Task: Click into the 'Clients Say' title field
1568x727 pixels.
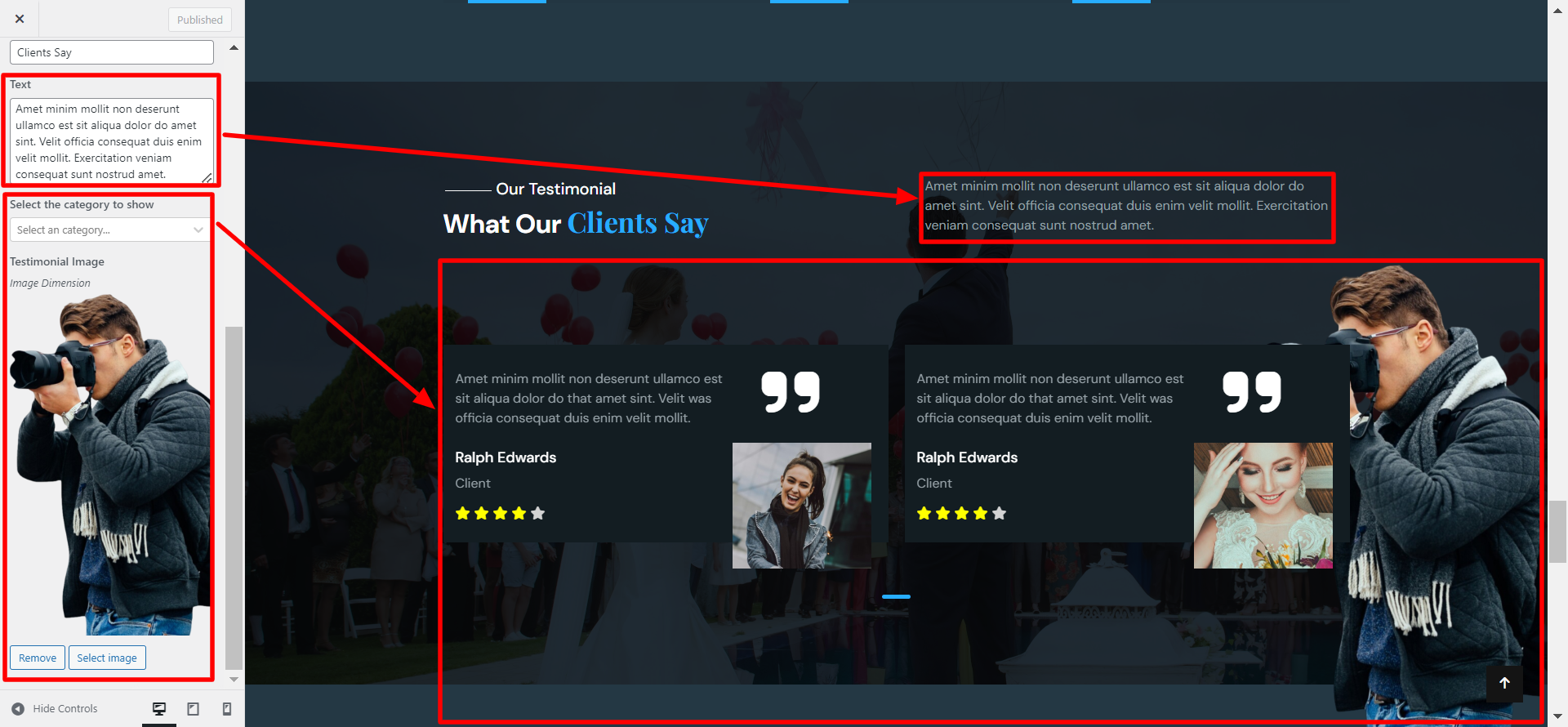Action: 112,53
